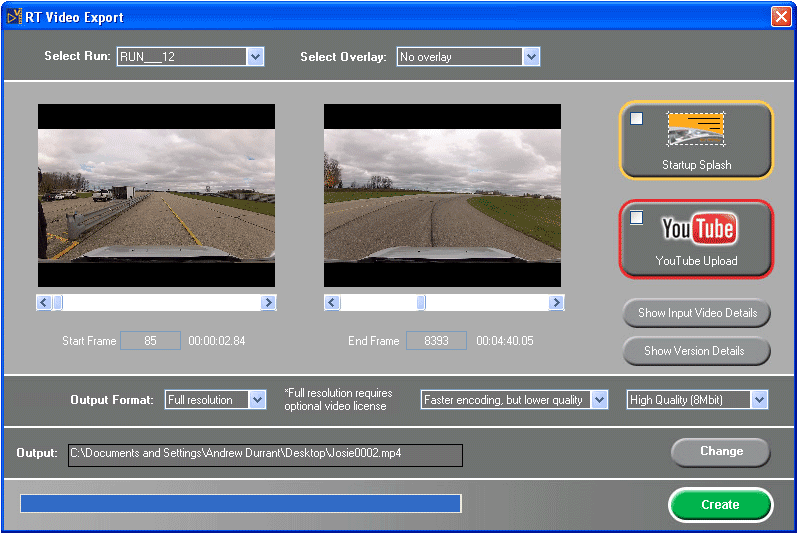
Task: Click the start frame video preview
Action: click(x=156, y=196)
